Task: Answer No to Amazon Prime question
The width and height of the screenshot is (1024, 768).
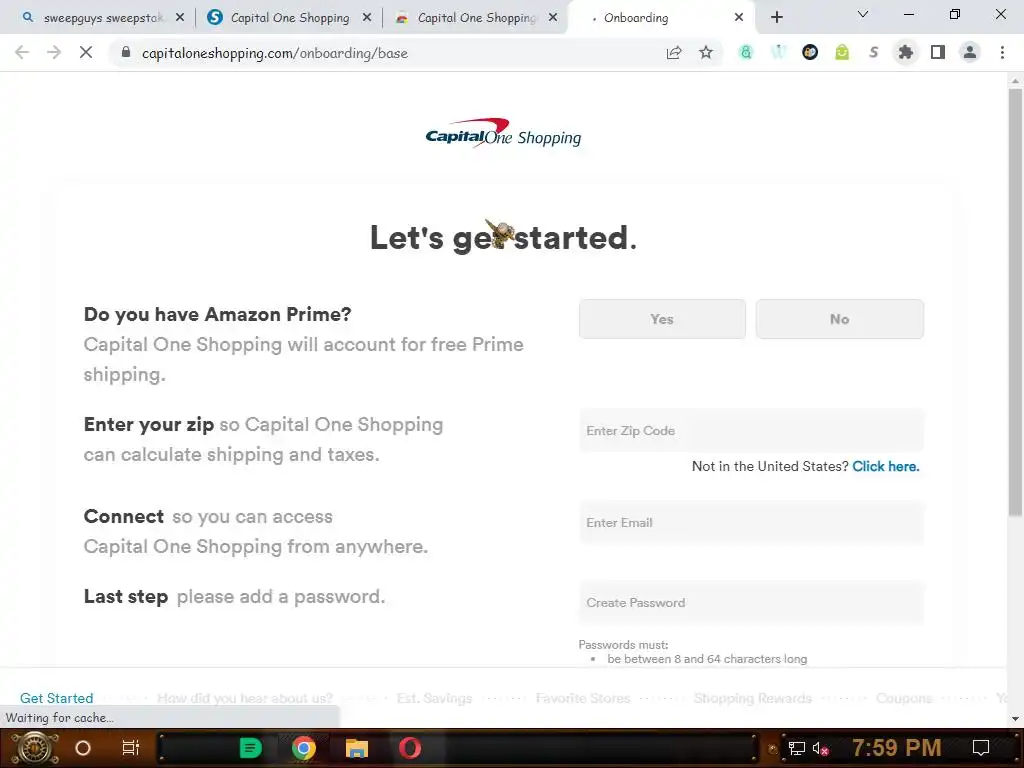Action: pyautogui.click(x=839, y=319)
